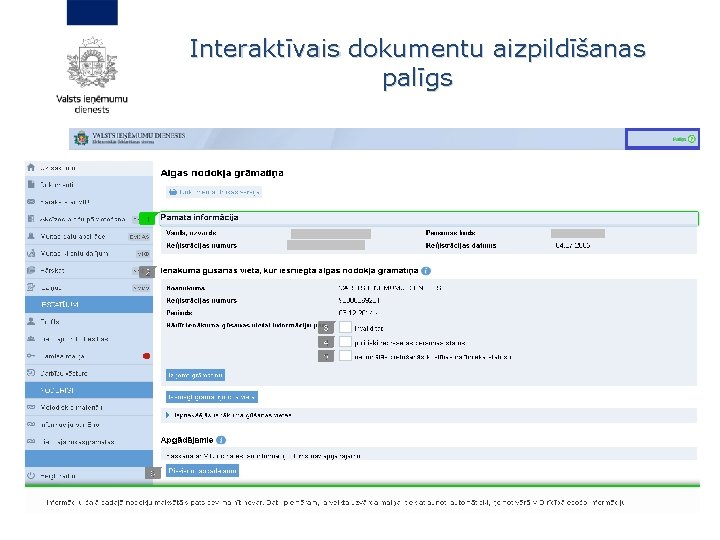720x540 pixels.
Task: Click the Algas nodokļa grāmatiņa page title
Action: (x=222, y=173)
